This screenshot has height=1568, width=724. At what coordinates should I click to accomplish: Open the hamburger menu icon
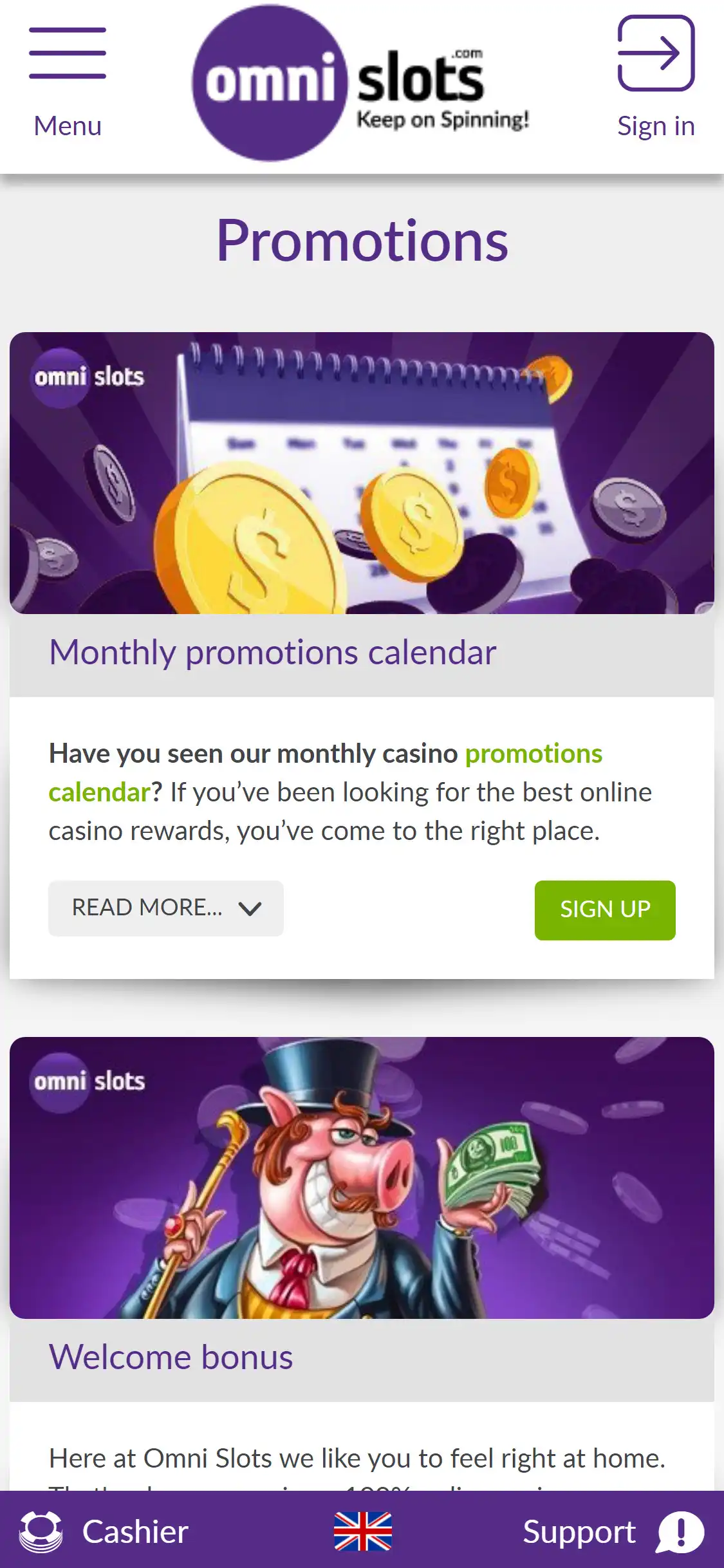[68, 53]
